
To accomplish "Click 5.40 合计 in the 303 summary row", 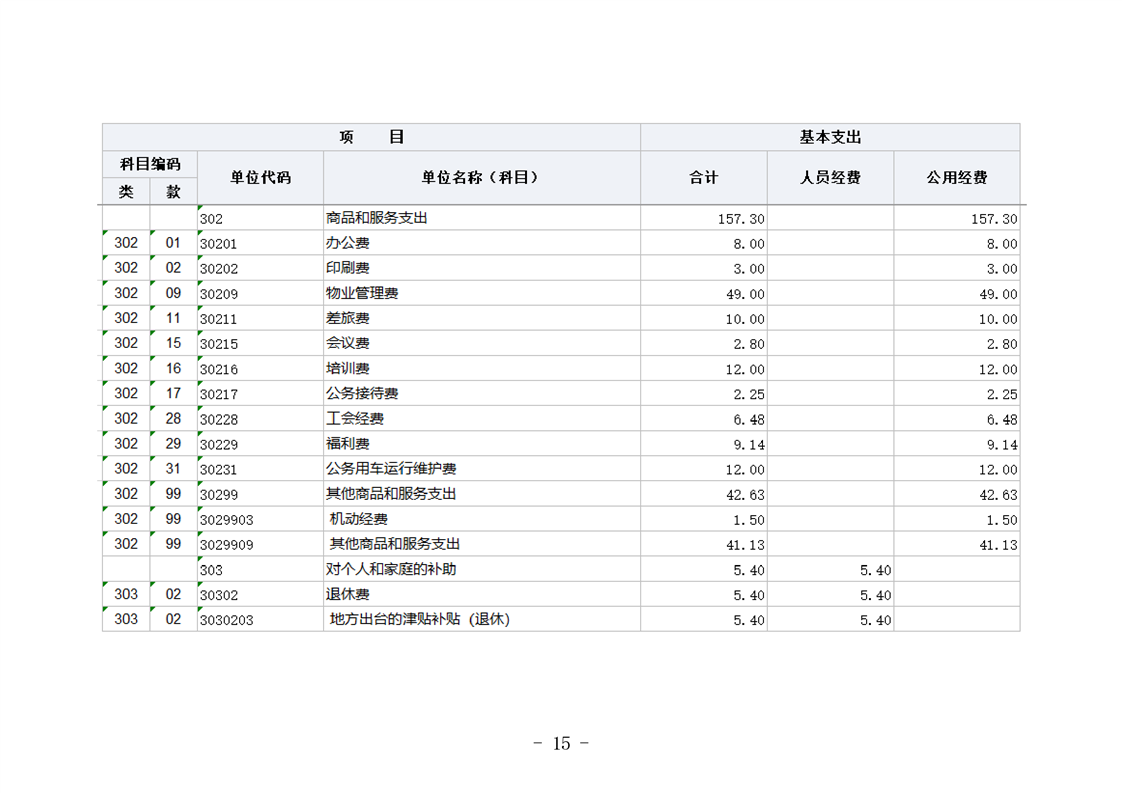I will point(748,570).
